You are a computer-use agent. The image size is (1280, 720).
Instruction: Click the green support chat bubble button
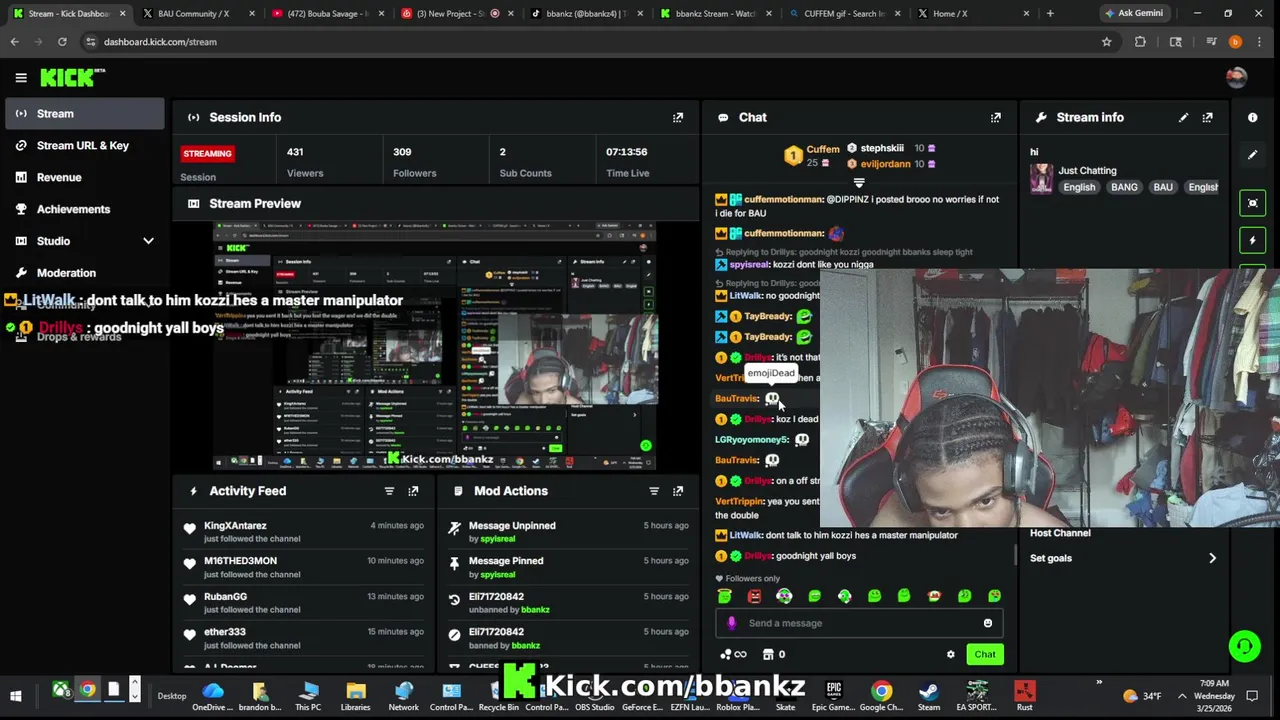1244,646
